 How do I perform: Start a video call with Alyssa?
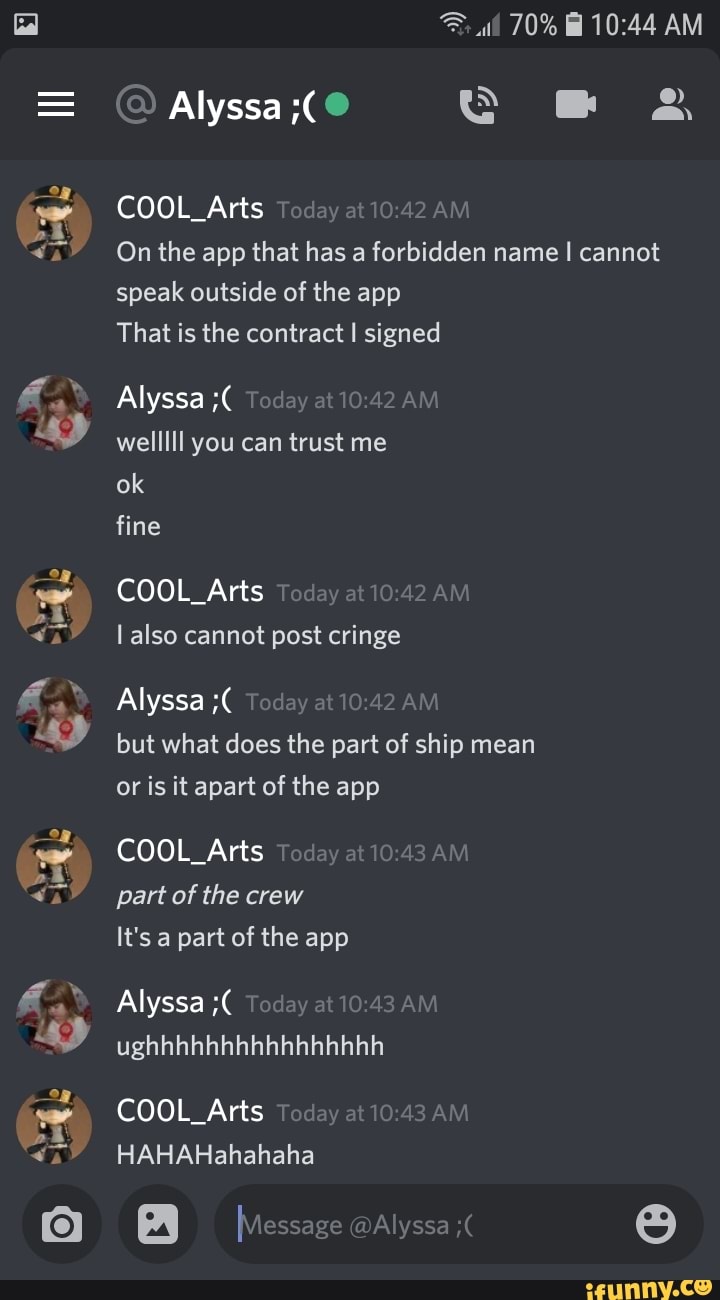(576, 104)
